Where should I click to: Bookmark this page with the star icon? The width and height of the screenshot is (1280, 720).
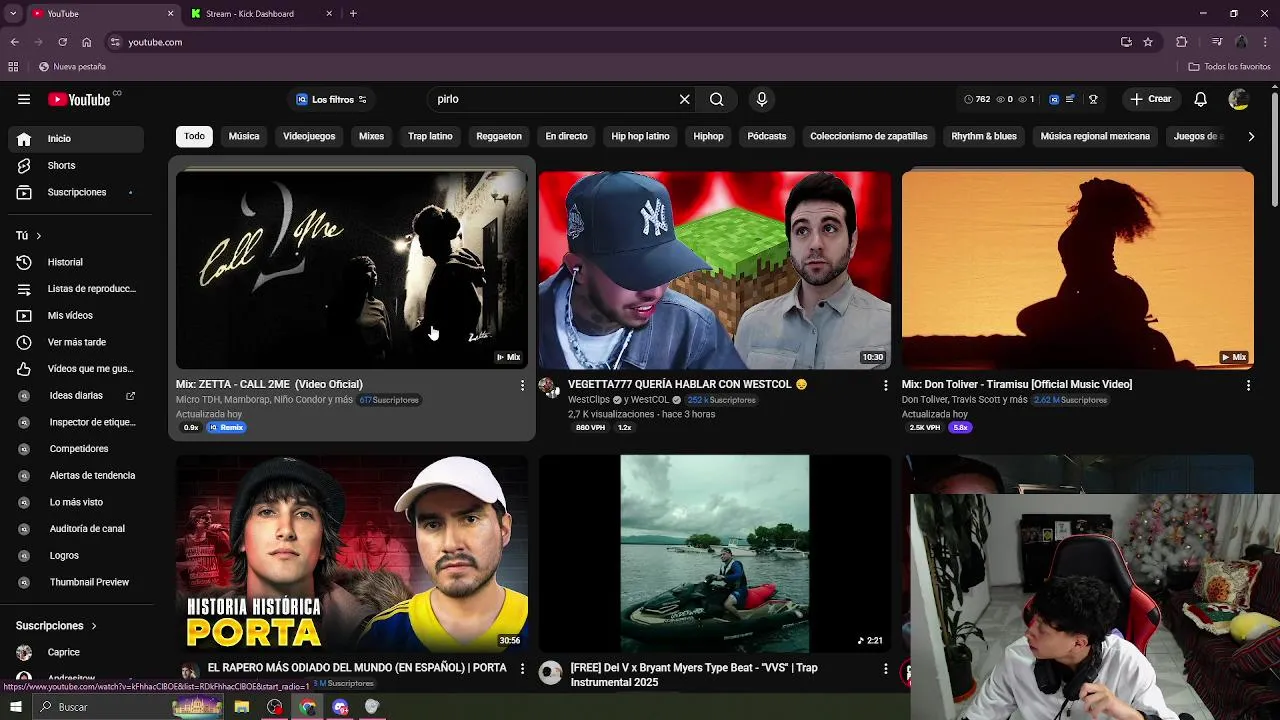coord(1148,42)
